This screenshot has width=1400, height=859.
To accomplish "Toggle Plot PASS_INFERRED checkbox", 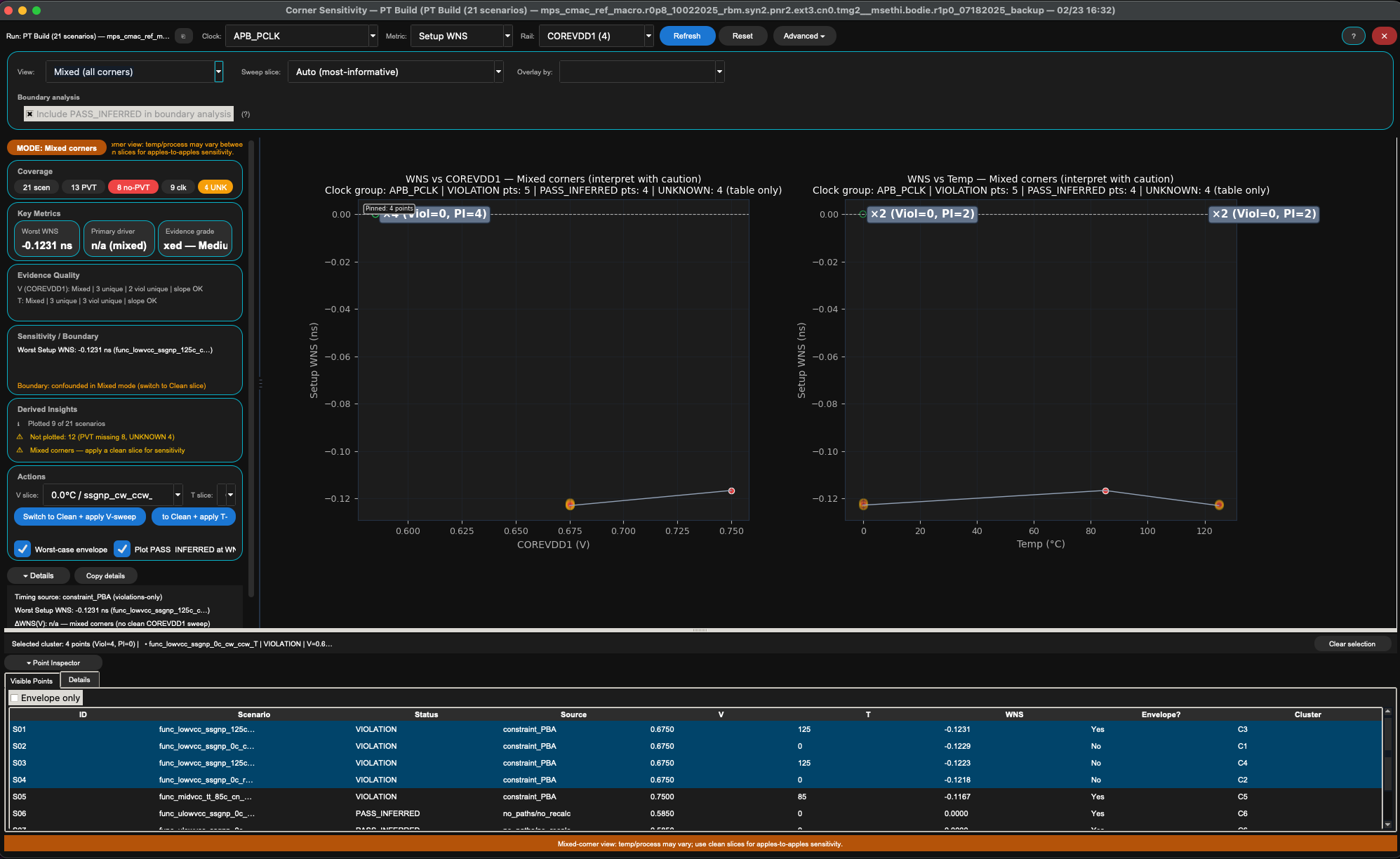I will (x=123, y=550).
